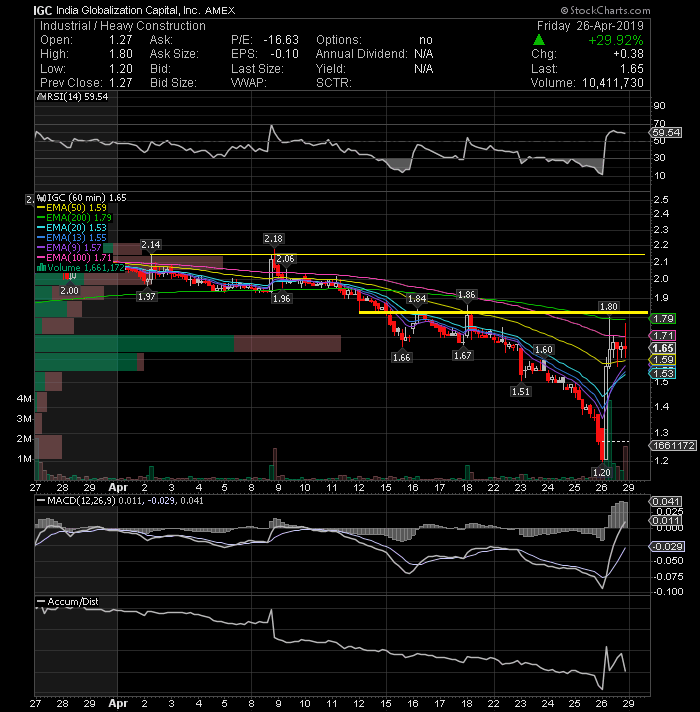Click the Volume 1,661,172 legend entry
Viewport: 700px width, 712px height.
click(x=81, y=267)
